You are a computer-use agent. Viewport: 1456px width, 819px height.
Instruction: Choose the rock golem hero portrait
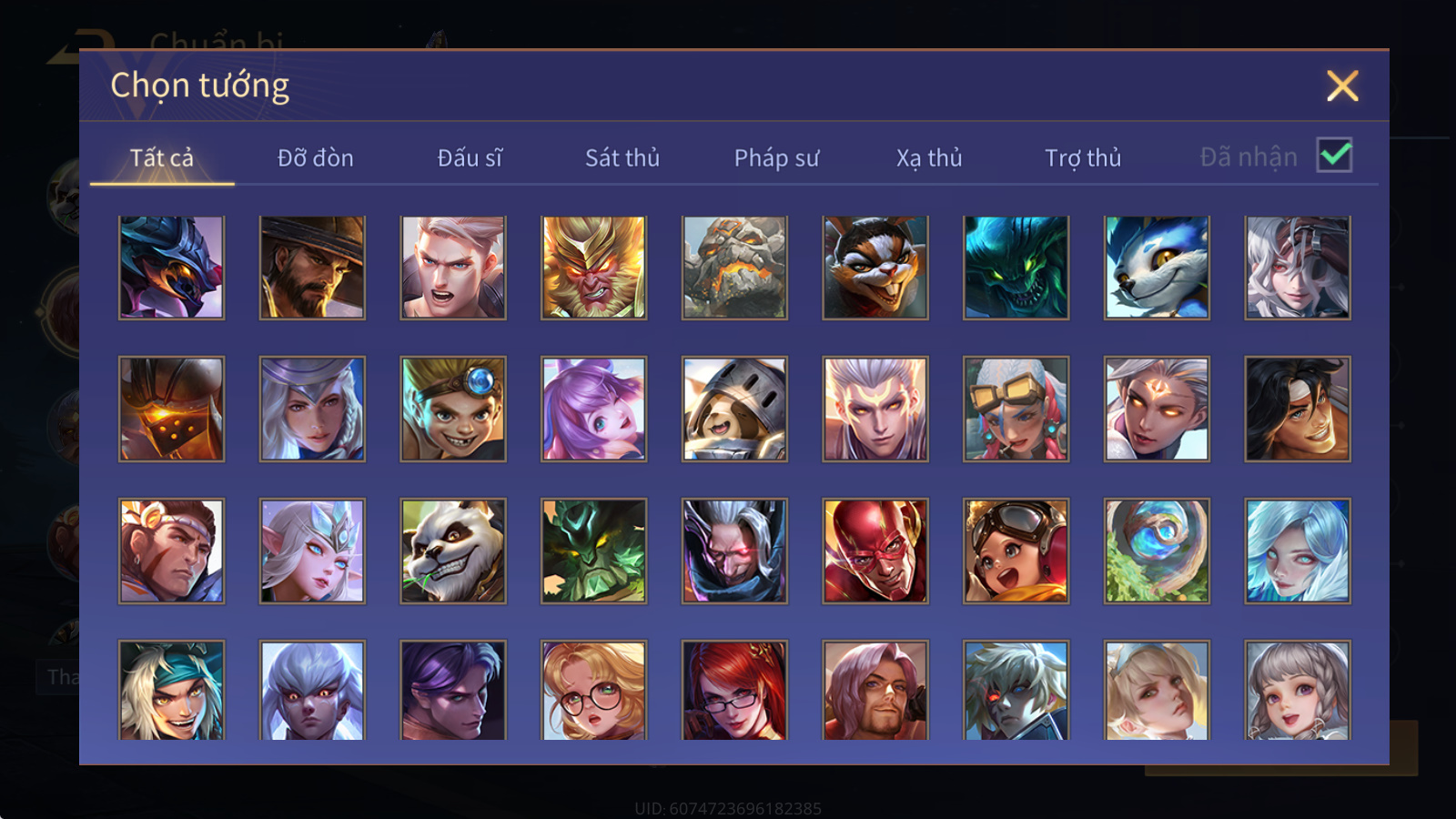(734, 268)
